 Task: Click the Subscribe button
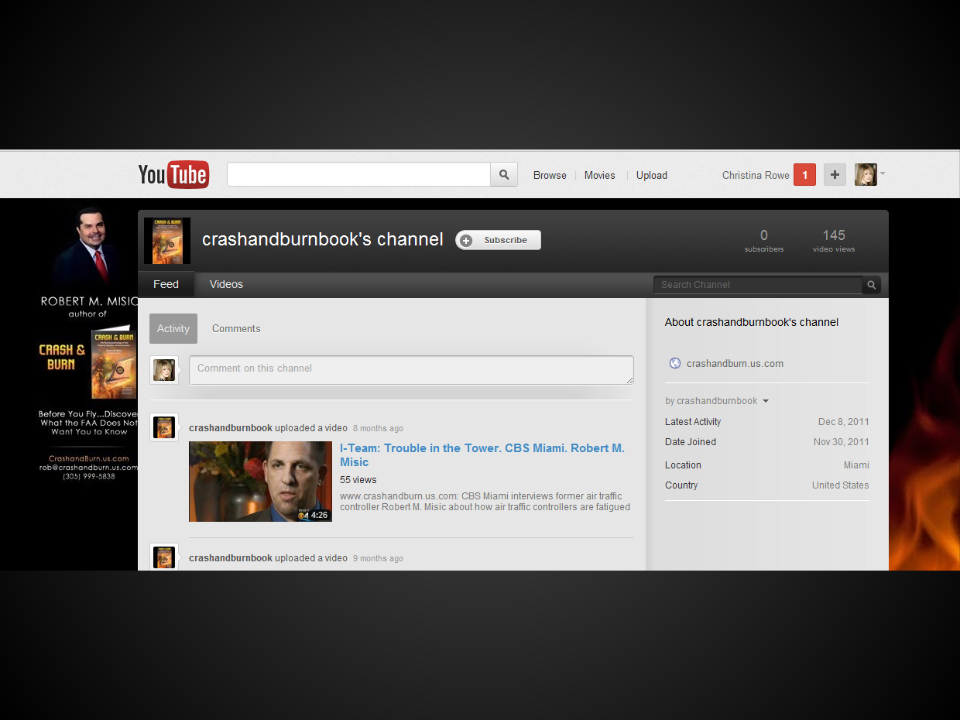point(498,240)
